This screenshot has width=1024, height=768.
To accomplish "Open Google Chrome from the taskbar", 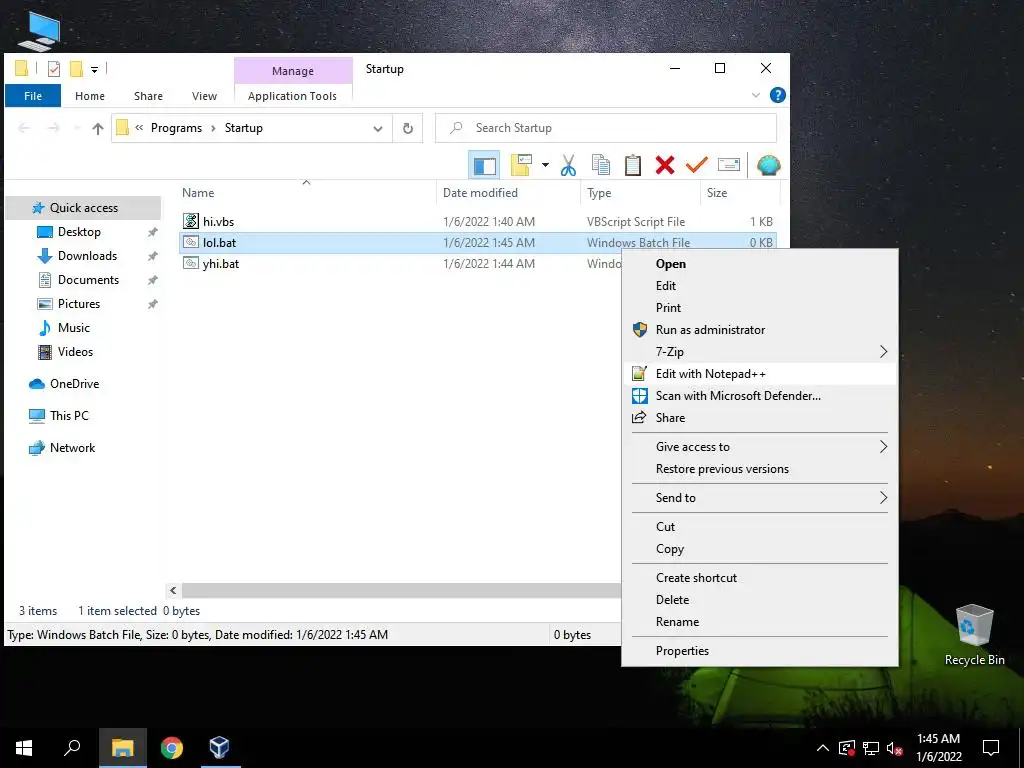I will [x=171, y=748].
